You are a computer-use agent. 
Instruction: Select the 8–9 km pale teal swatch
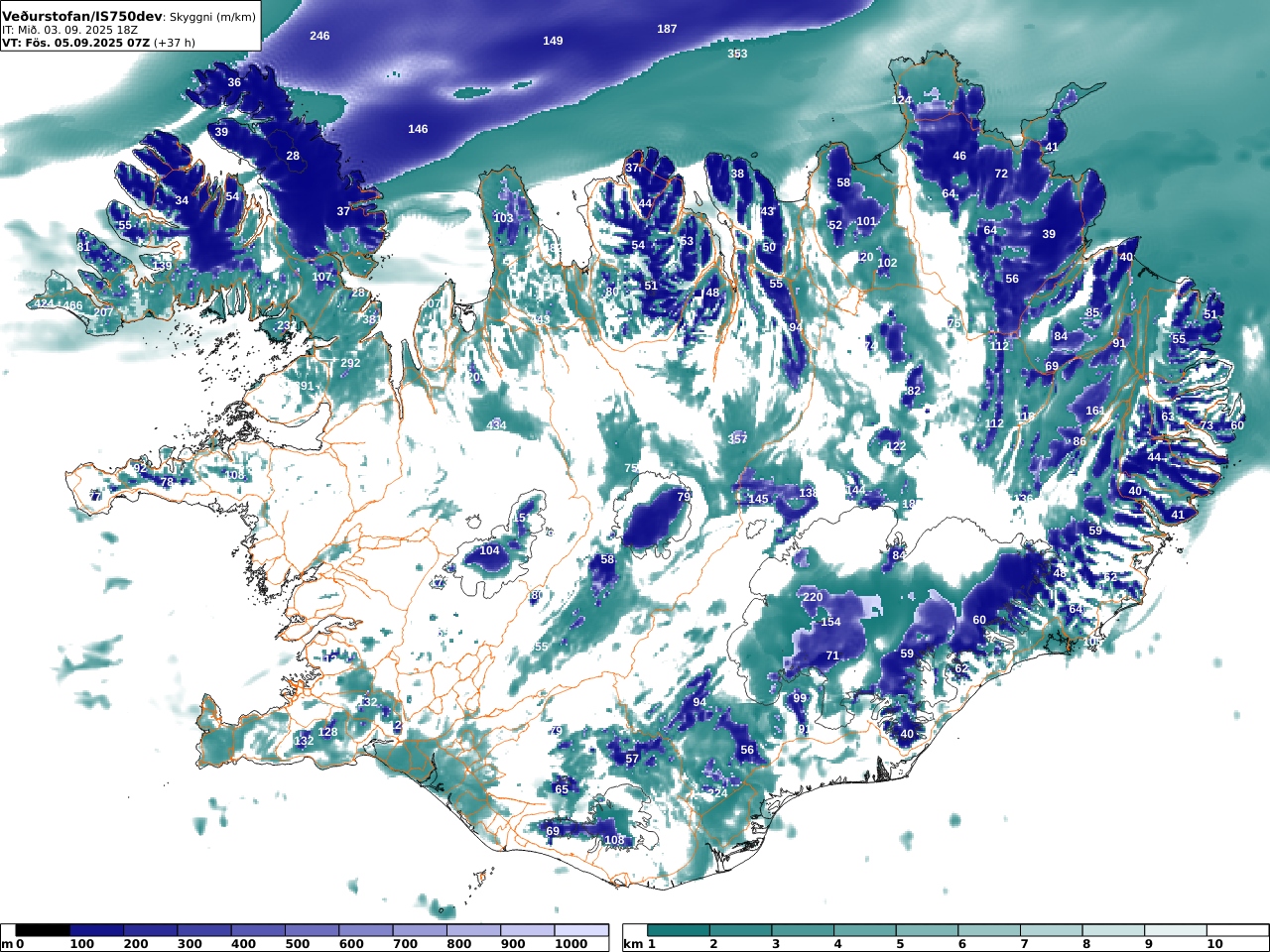[x=1114, y=930]
